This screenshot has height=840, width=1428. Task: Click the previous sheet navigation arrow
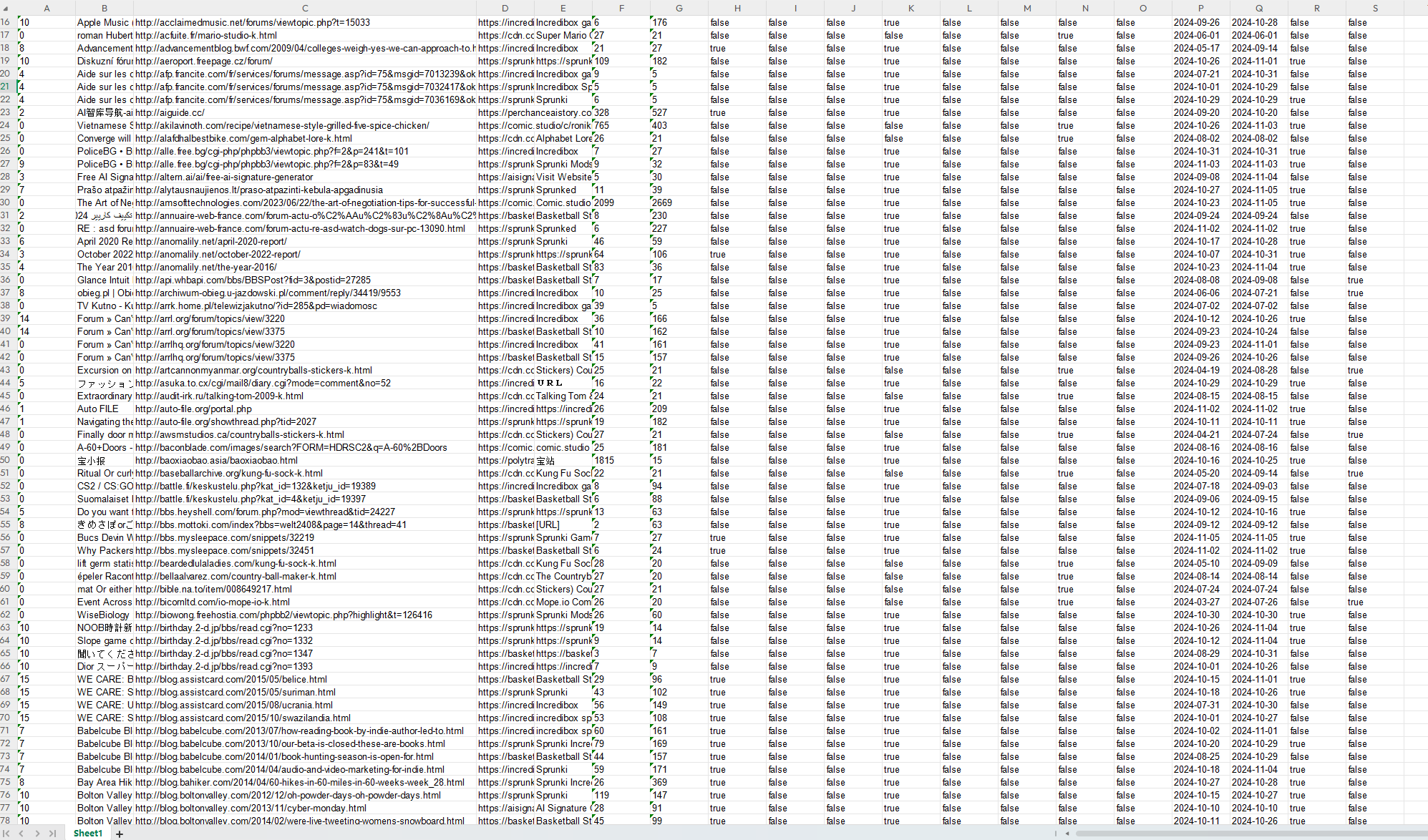pos(21,834)
